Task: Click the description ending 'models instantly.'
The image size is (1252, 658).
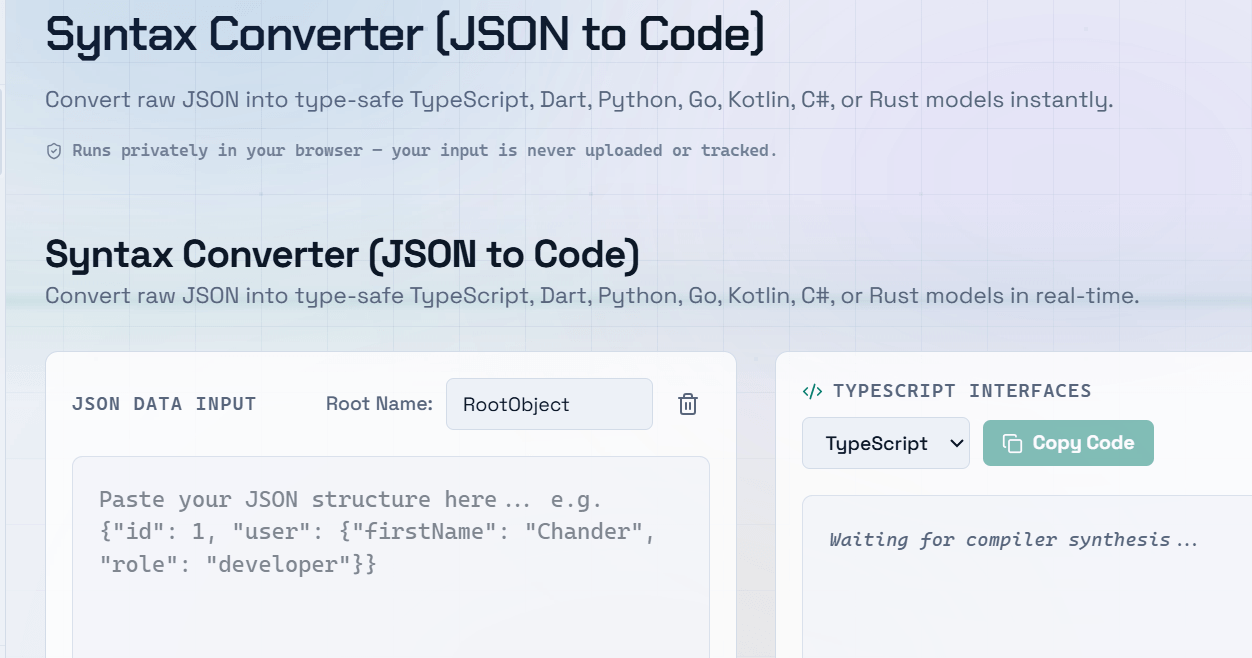Action: tap(579, 100)
